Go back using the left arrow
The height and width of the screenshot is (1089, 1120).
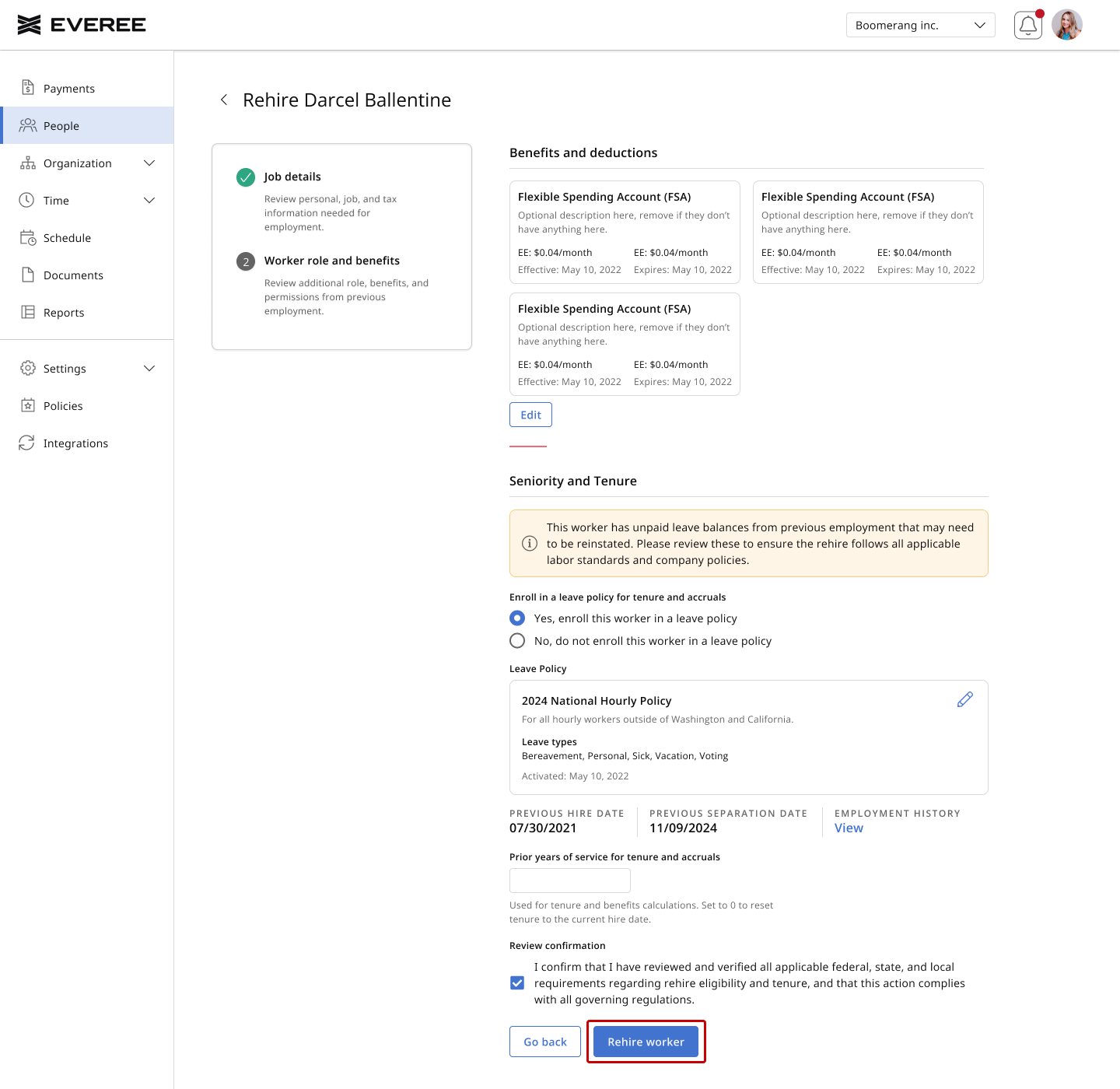[x=224, y=100]
